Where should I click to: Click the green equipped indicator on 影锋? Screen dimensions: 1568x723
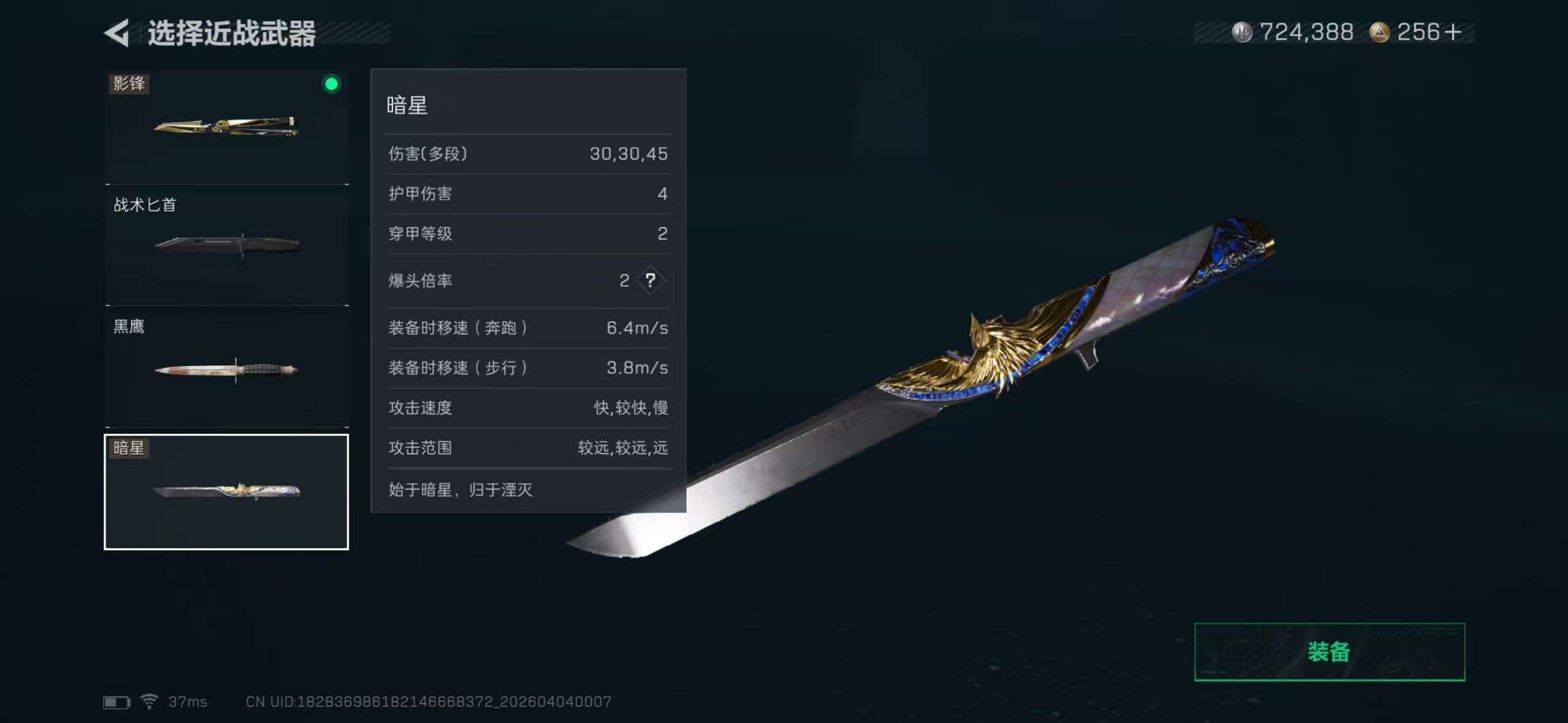point(331,84)
